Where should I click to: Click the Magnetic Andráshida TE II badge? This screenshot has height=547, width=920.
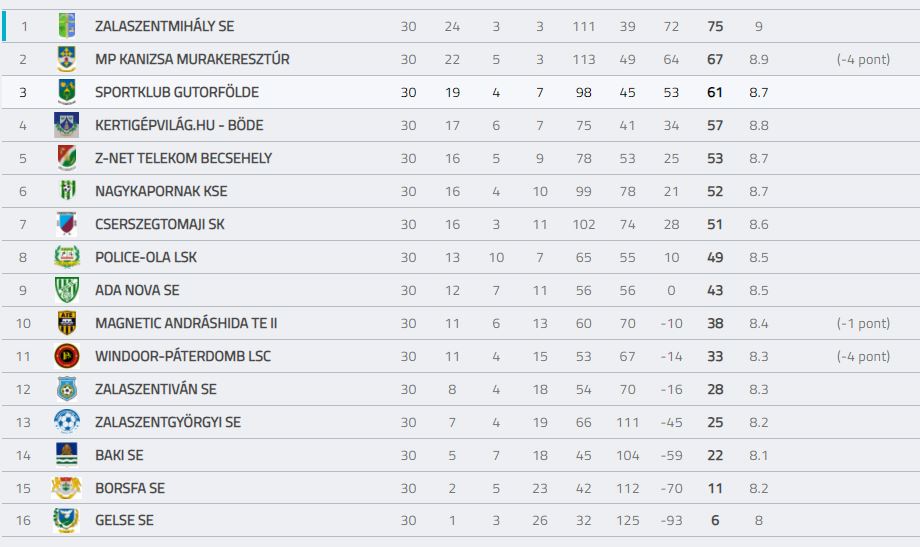[67, 323]
